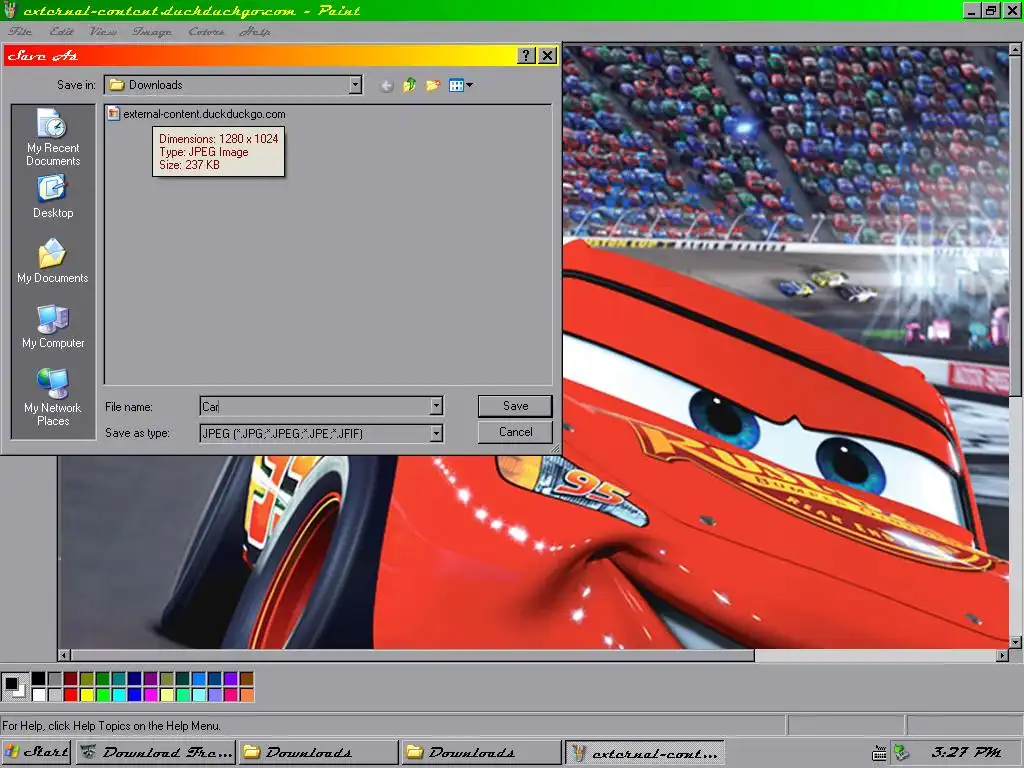Click the vertical scrollbar down arrow
The height and width of the screenshot is (768, 1024).
click(1016, 643)
